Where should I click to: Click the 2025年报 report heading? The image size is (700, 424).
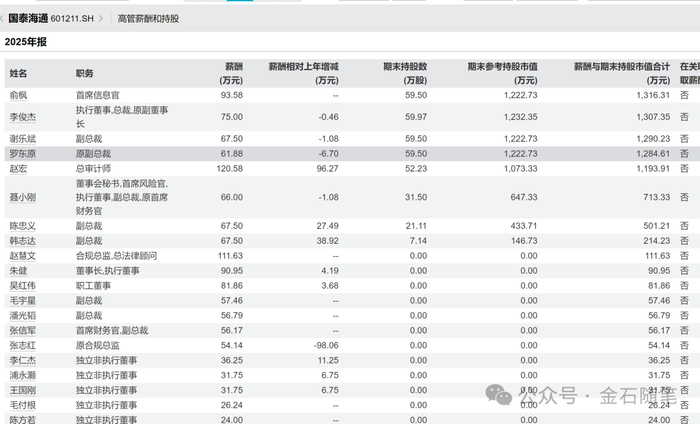coord(25,42)
